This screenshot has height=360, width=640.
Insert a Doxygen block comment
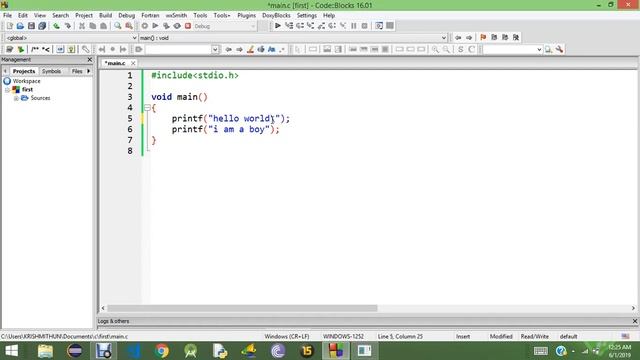pyautogui.click(x=35, y=49)
